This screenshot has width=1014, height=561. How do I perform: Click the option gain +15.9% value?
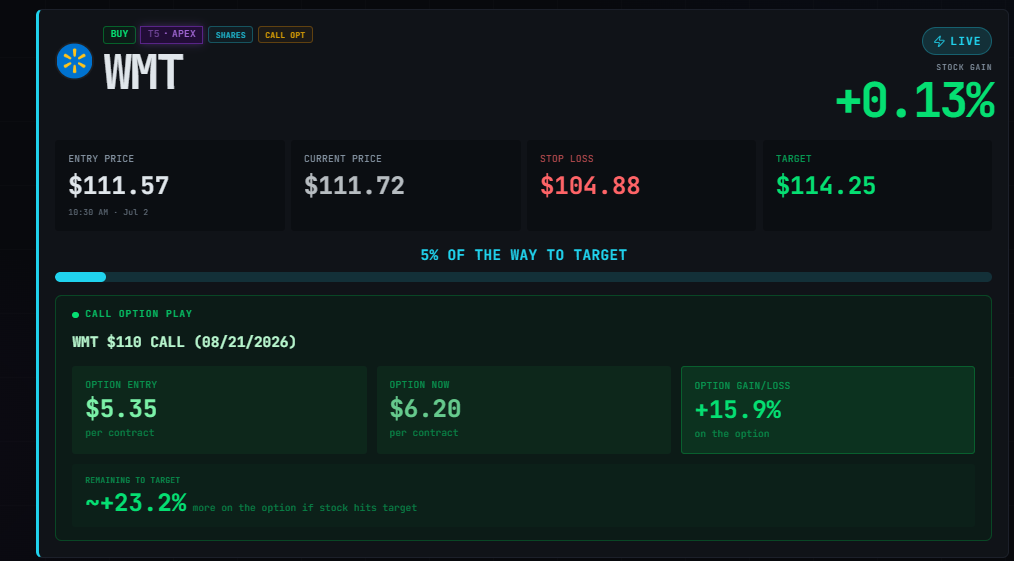tap(738, 410)
